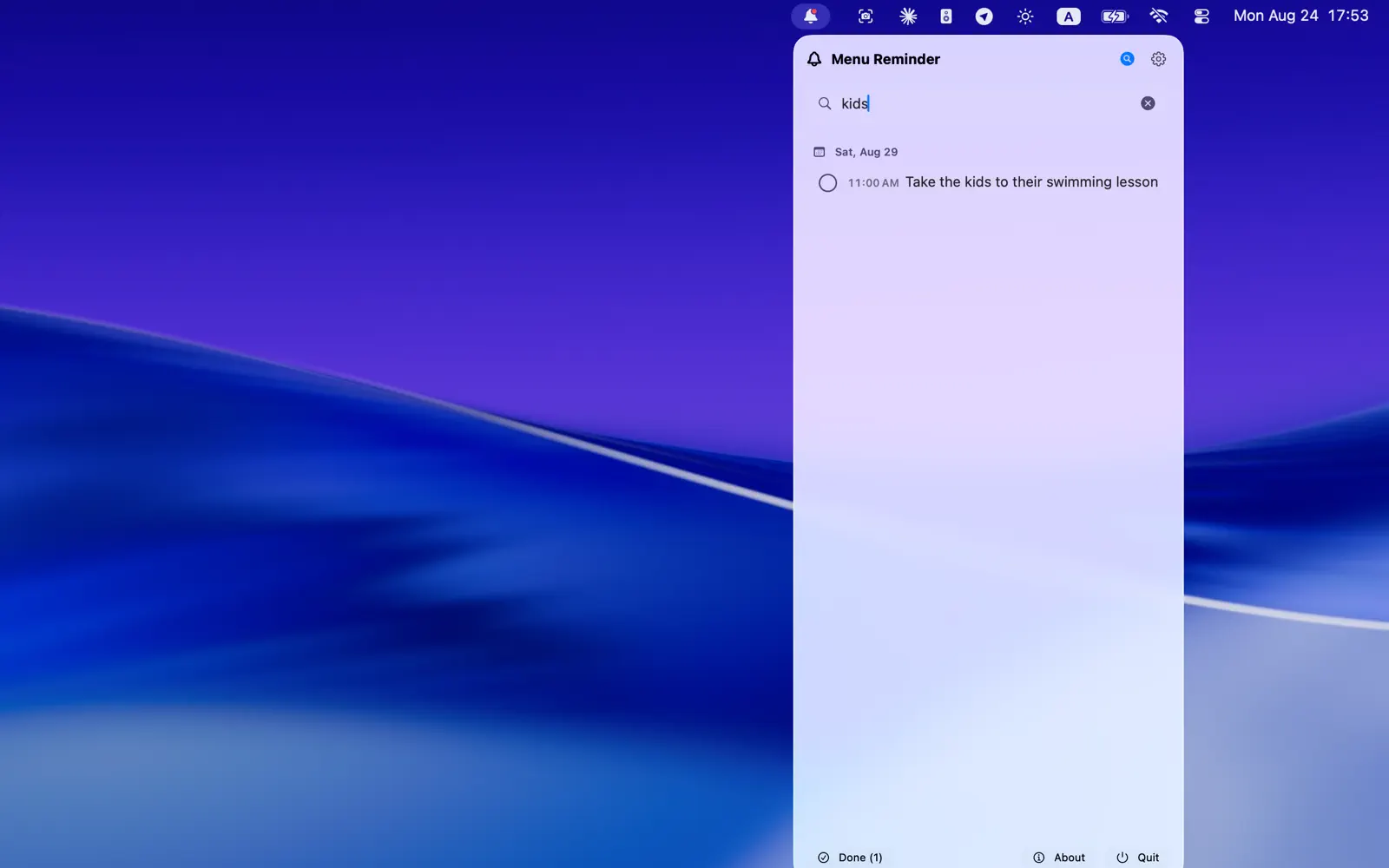The width and height of the screenshot is (1389, 868).
Task: Quit Menu Reminder app
Action: point(1138,858)
